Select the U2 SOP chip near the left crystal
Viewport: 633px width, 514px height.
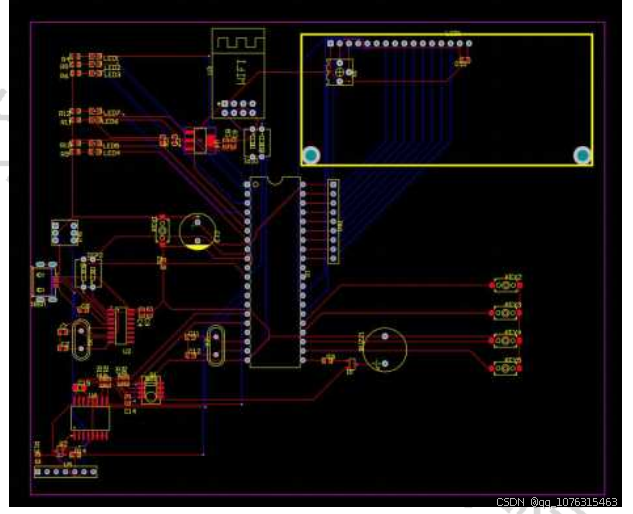pyautogui.click(x=121, y=325)
